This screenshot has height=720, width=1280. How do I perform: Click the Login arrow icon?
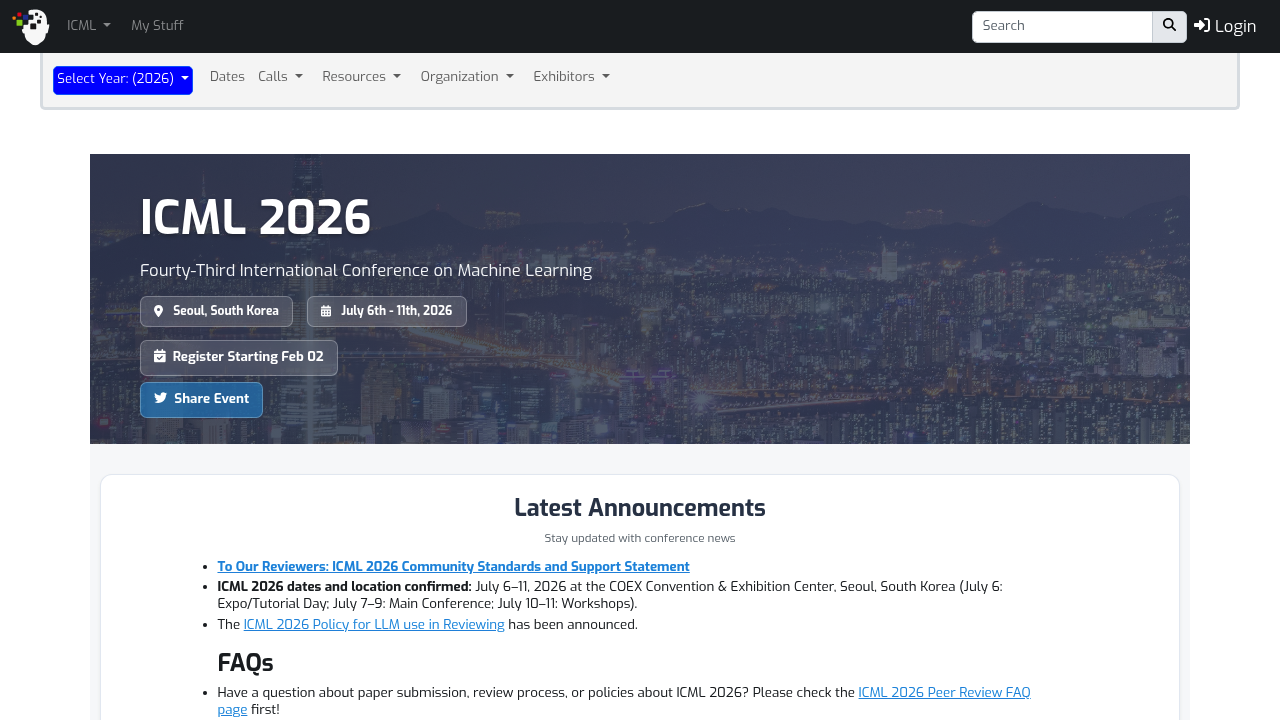click(1202, 26)
